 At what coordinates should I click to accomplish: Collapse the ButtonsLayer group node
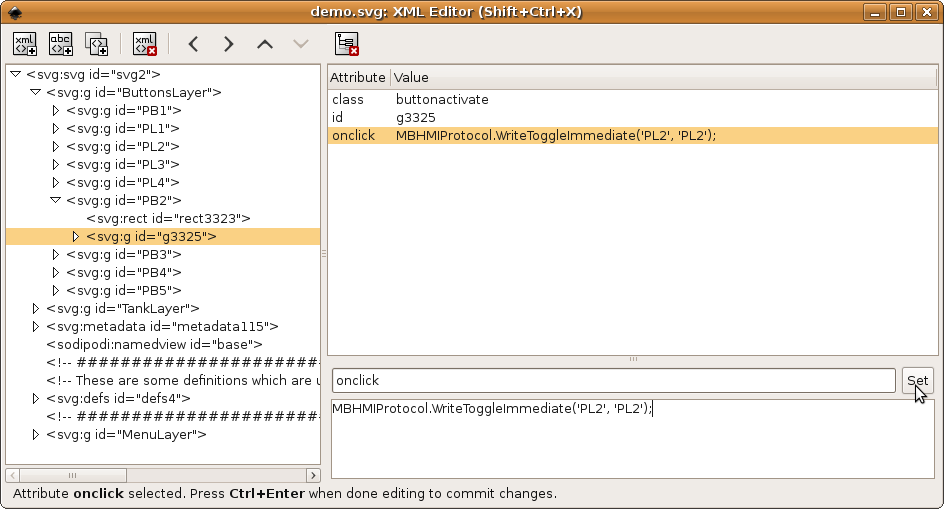click(x=36, y=92)
